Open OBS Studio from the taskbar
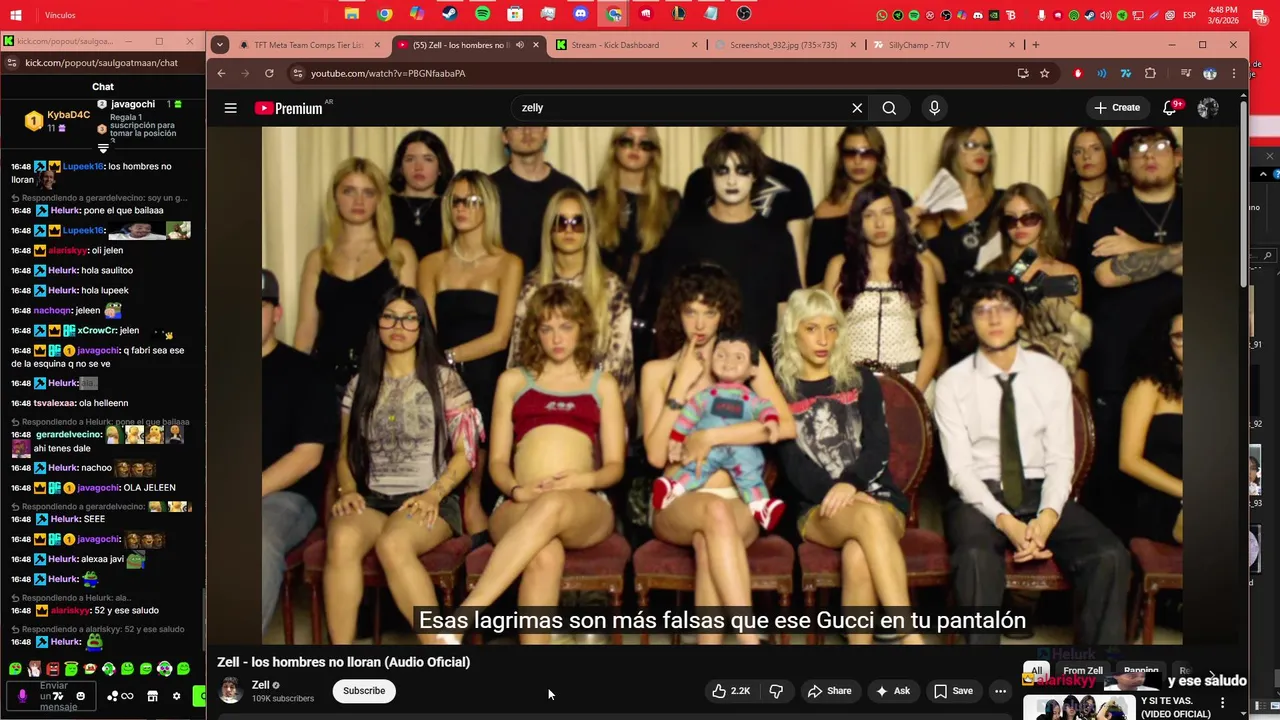The image size is (1280, 720). tap(744, 14)
